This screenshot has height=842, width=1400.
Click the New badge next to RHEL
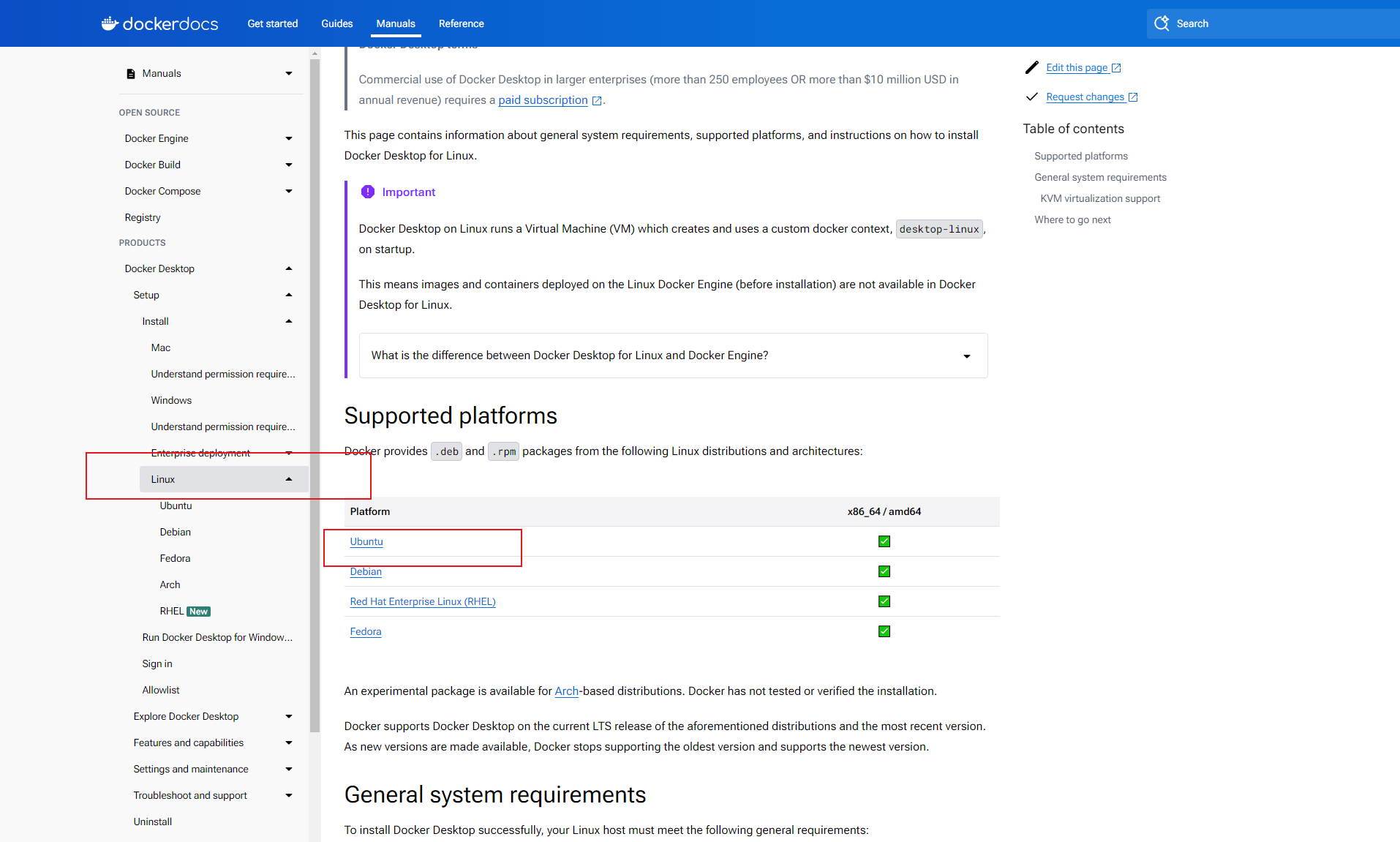click(x=198, y=612)
